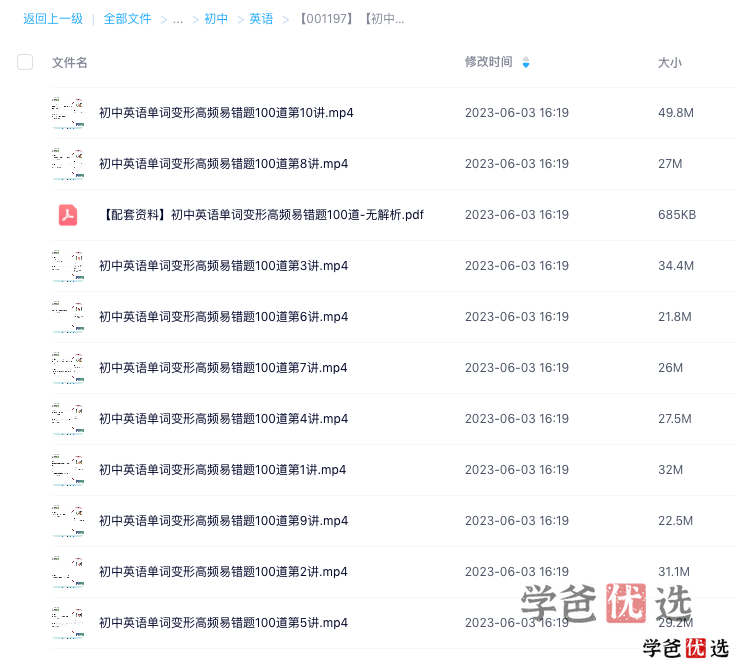Click the modified date of 第1讲.mp4
The image size is (736, 663).
tap(517, 470)
